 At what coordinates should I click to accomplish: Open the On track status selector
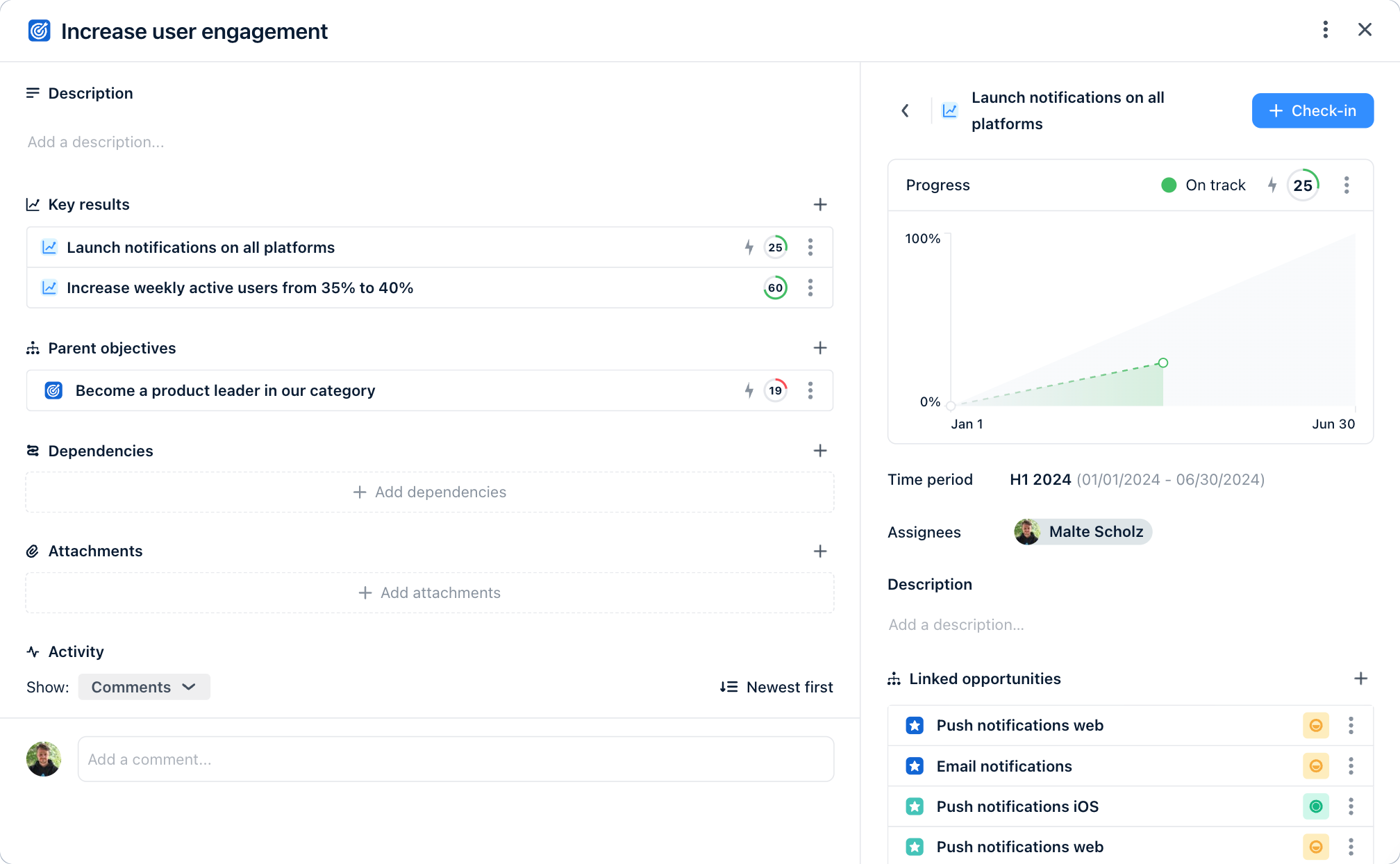pyautogui.click(x=1203, y=185)
